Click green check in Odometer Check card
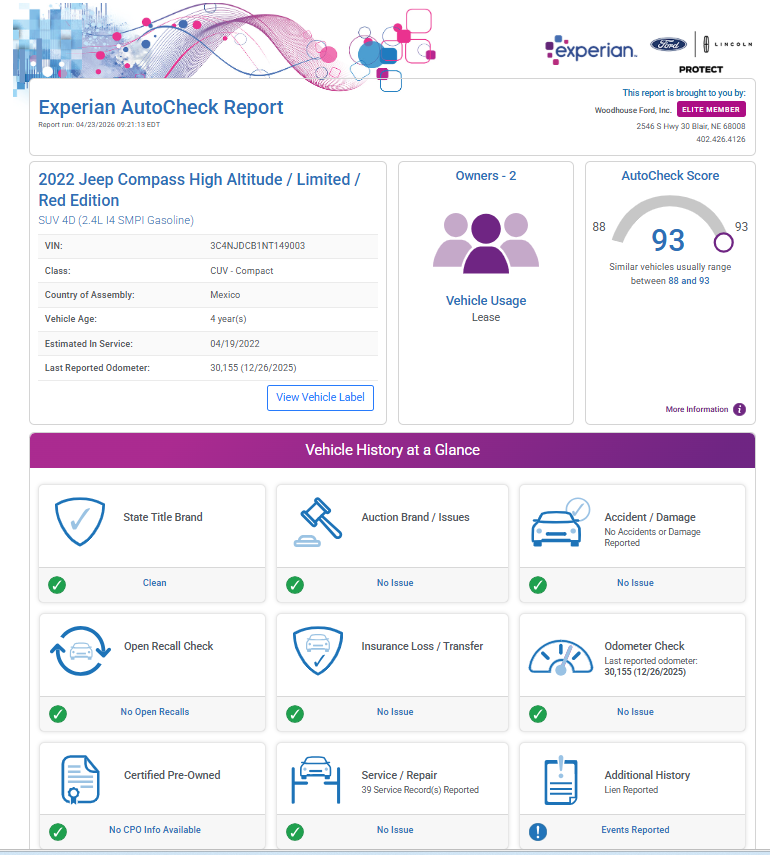Screen dimensions: 770x855 pyautogui.click(x=538, y=714)
